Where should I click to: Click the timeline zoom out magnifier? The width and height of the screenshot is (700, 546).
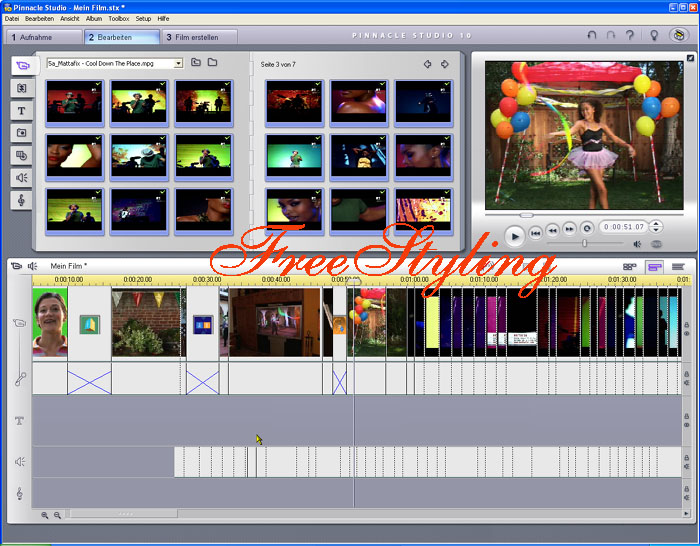pos(58,515)
